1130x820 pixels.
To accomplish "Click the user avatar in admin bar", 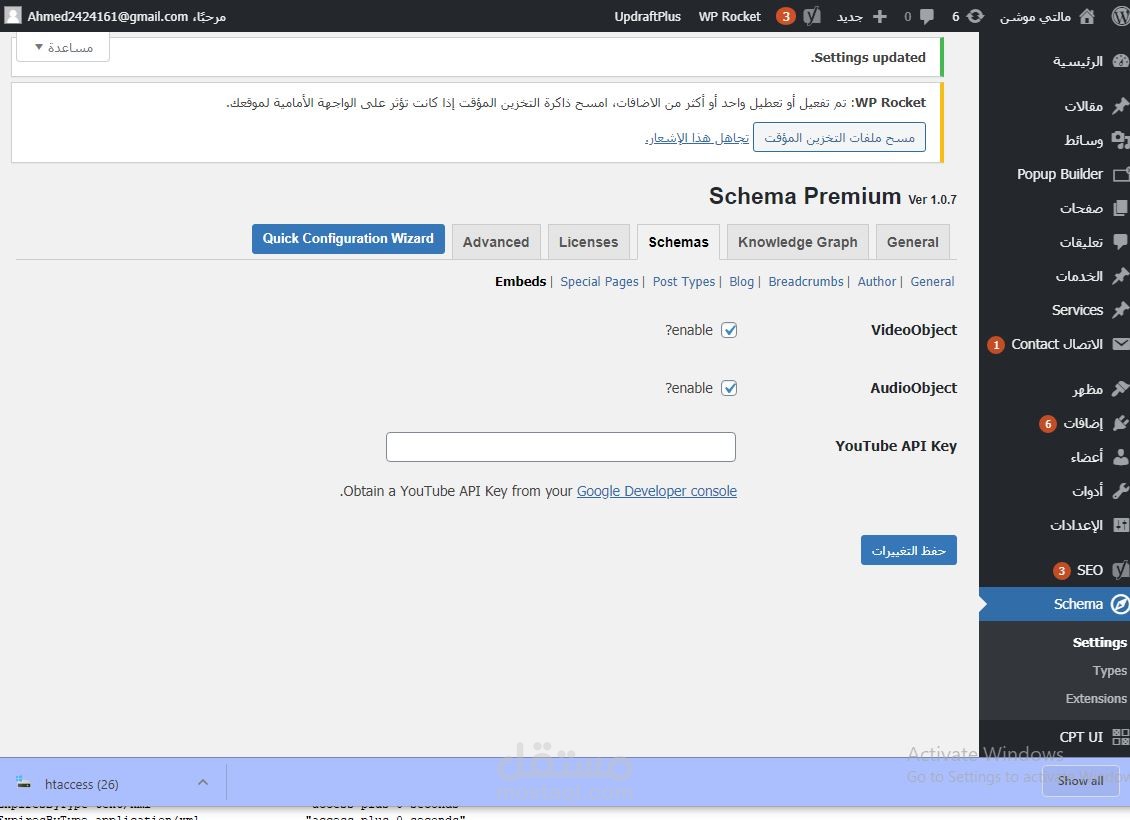I will point(13,16).
